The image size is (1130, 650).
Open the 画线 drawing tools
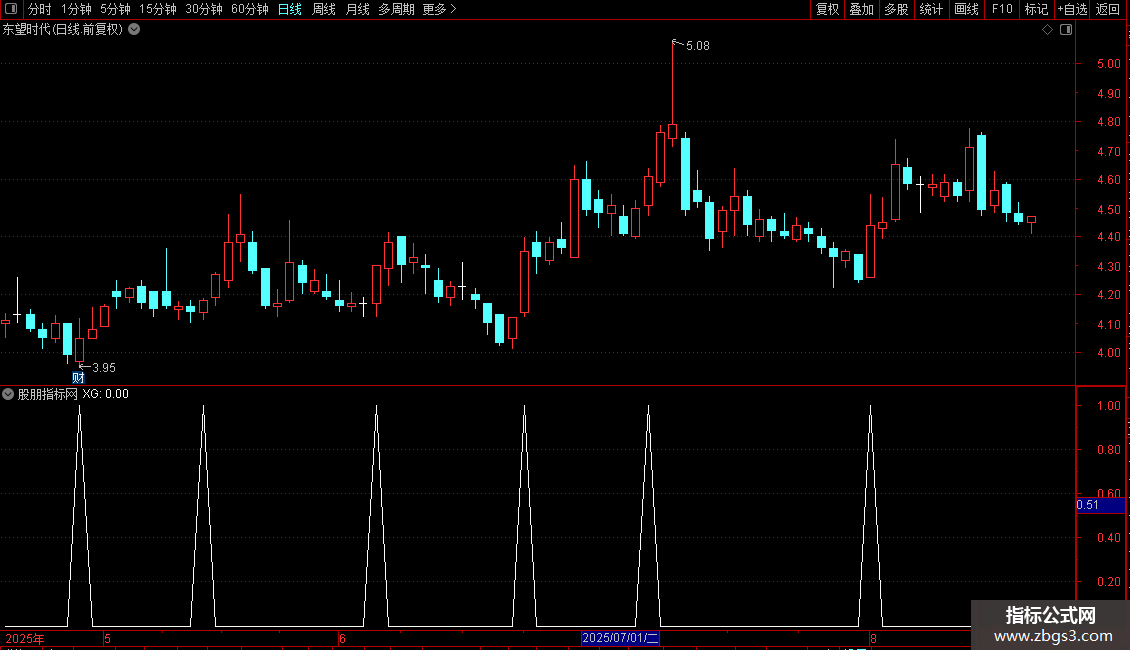[x=966, y=9]
